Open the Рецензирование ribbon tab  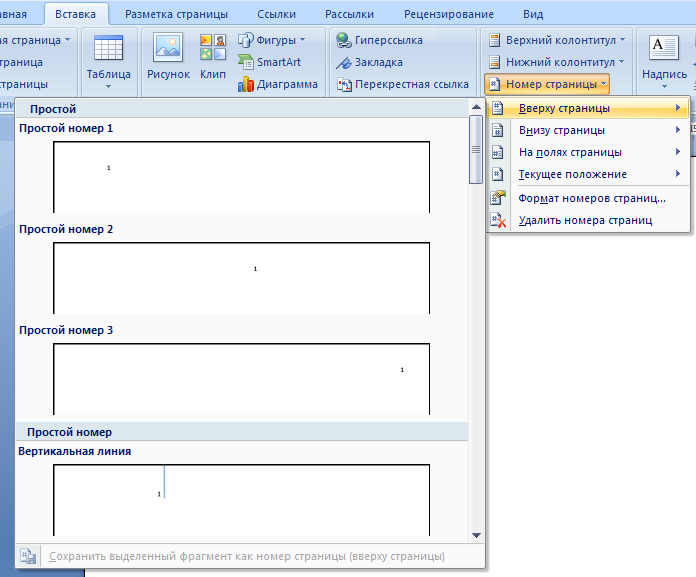[x=449, y=14]
